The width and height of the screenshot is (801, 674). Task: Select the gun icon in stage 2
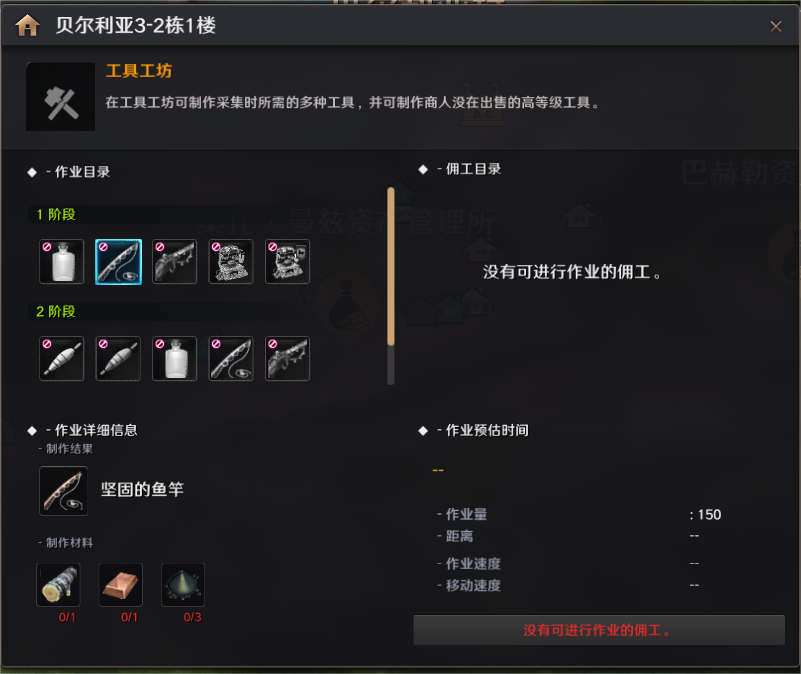287,358
